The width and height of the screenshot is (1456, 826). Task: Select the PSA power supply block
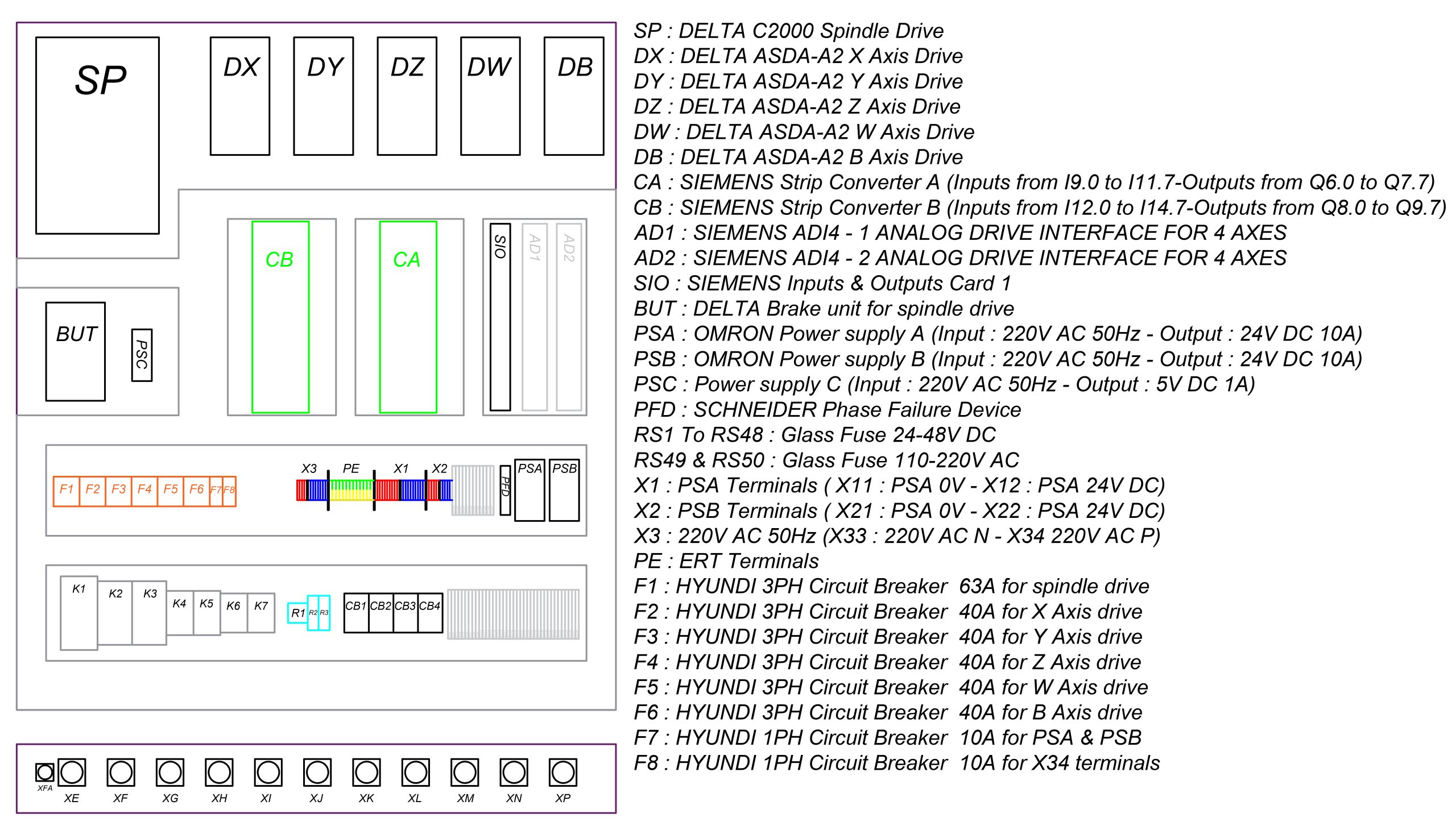(530, 490)
